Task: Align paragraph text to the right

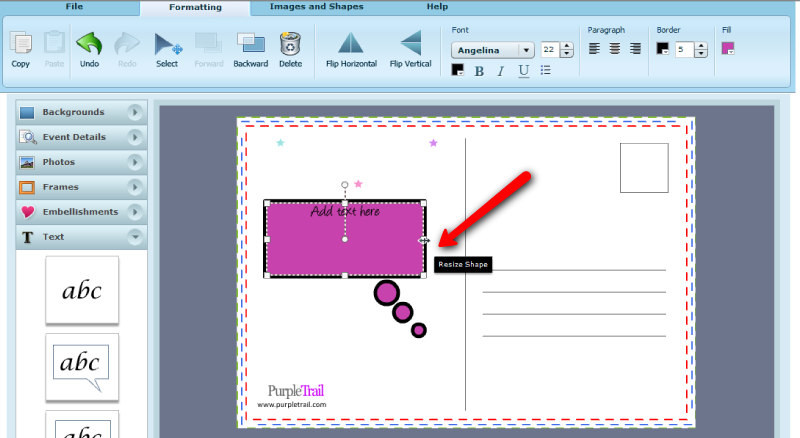Action: point(635,48)
